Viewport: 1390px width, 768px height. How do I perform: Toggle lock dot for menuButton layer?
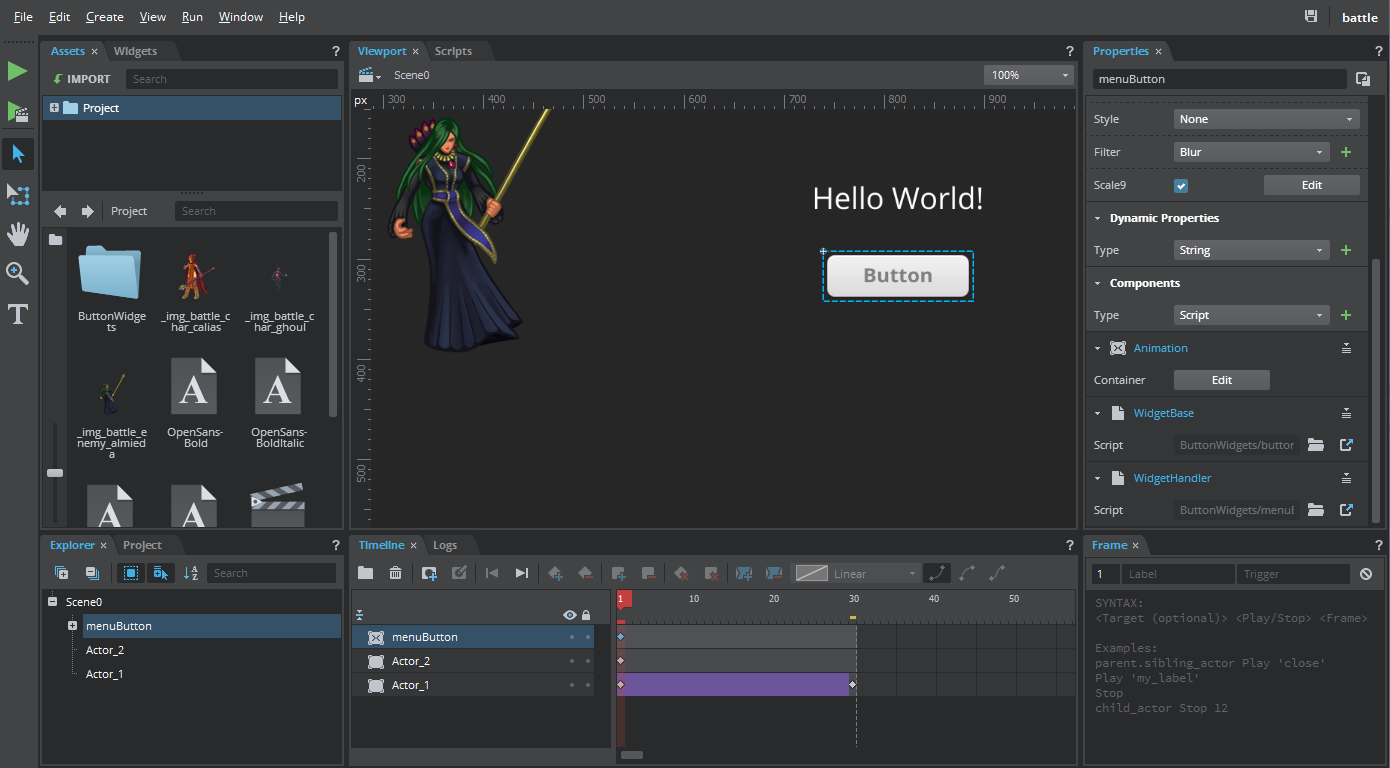[588, 637]
